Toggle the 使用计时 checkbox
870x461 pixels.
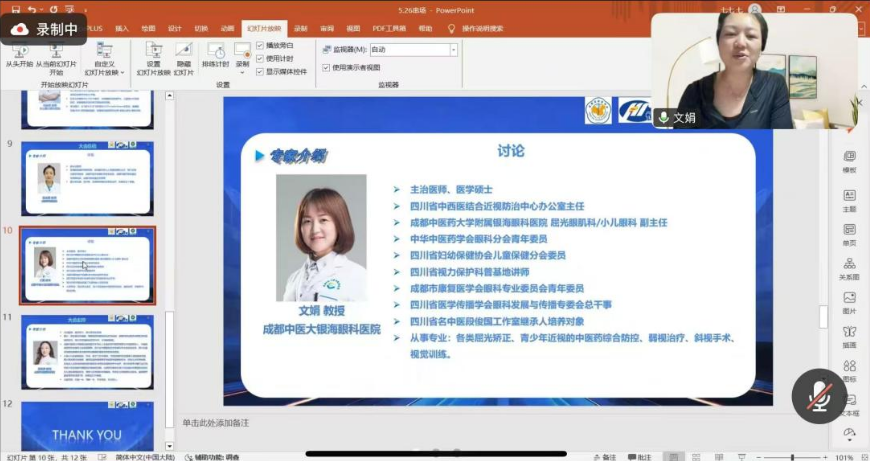tap(260, 58)
